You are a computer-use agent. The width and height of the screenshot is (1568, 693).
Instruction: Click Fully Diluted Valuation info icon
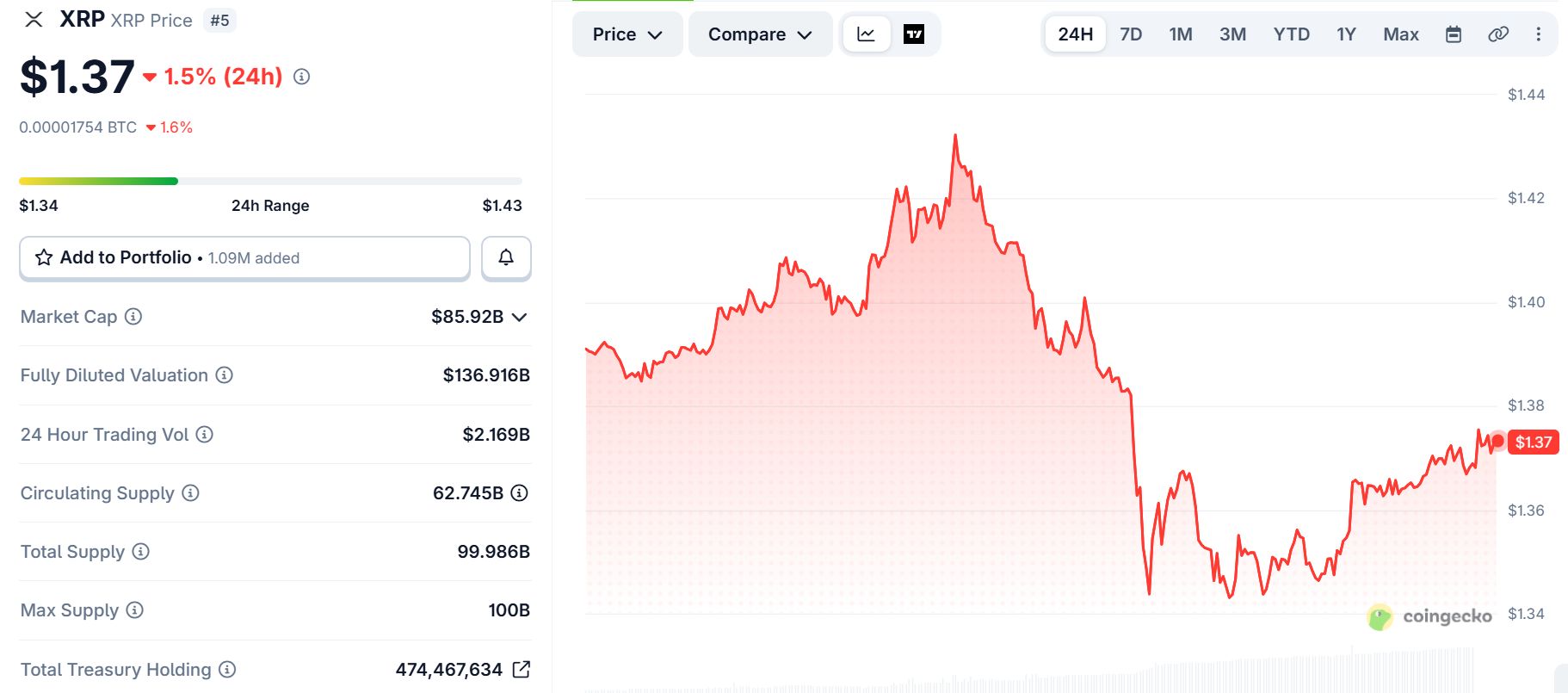(x=224, y=374)
